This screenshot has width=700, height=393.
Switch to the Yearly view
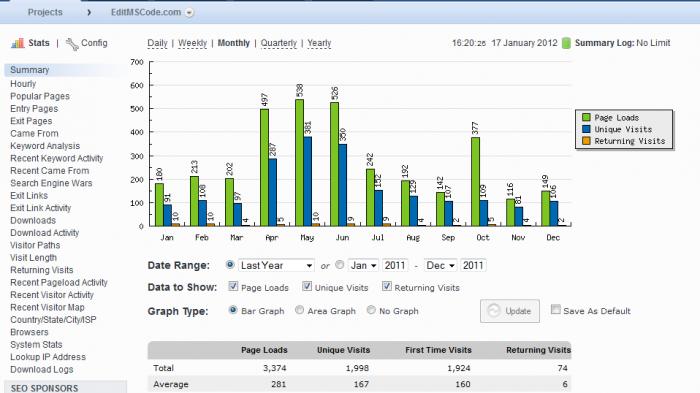pos(319,43)
